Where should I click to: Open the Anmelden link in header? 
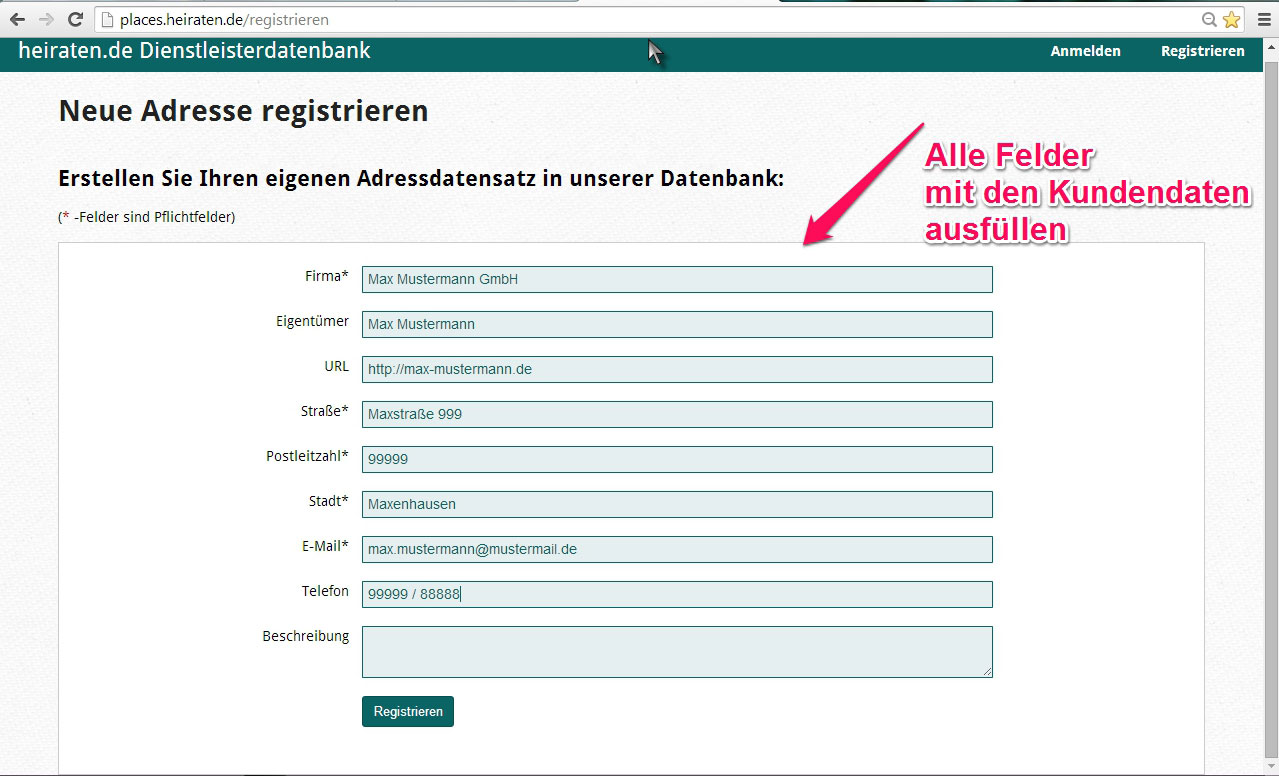pyautogui.click(x=1085, y=51)
